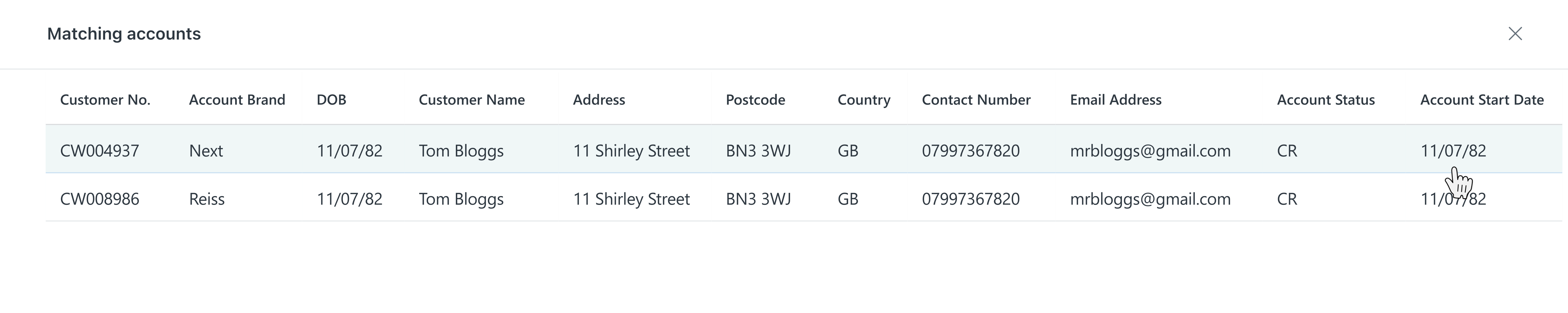Sort by Customer No. column header

tap(105, 100)
